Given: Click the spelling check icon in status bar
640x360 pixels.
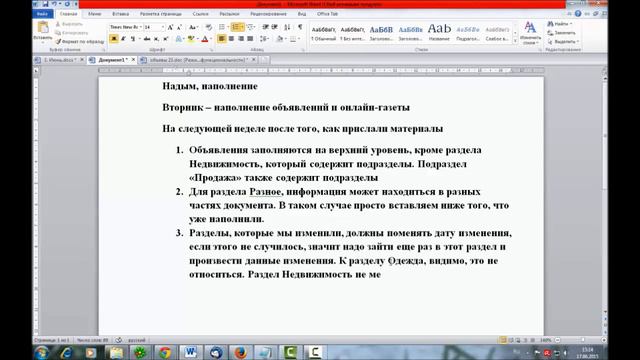Looking at the screenshot, I should point(118,340).
